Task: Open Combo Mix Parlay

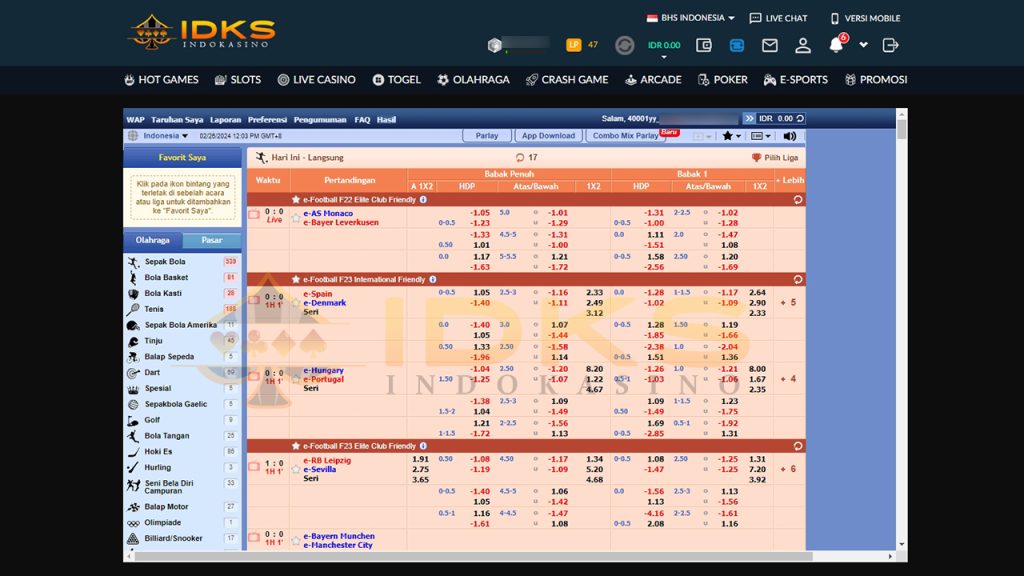Action: (x=626, y=136)
